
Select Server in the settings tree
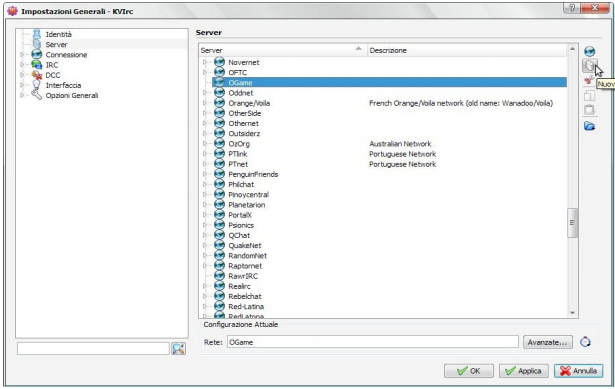click(56, 44)
